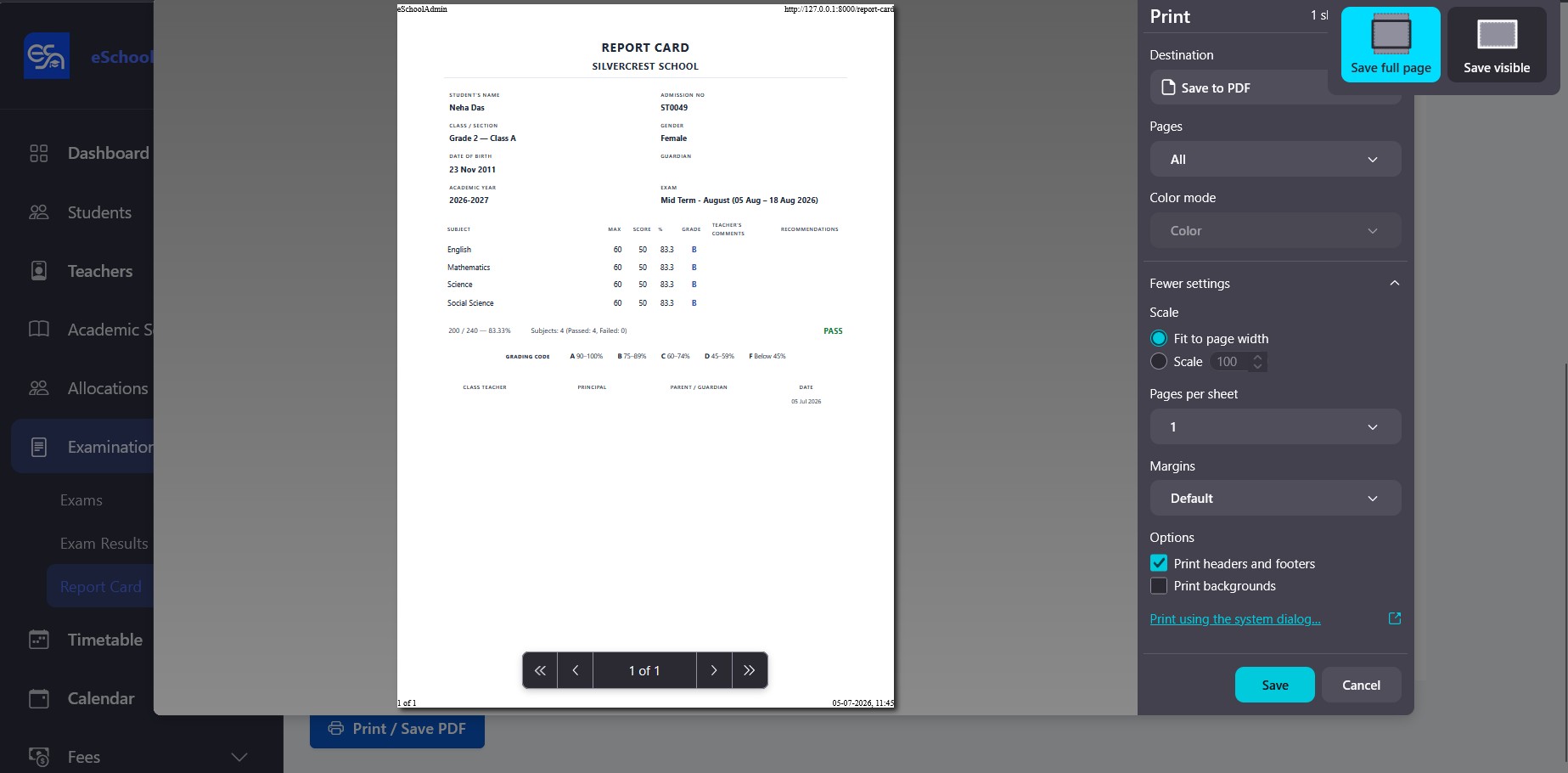Click the PASS result text in preview
Image resolution: width=1568 pixels, height=773 pixels.
(x=833, y=331)
